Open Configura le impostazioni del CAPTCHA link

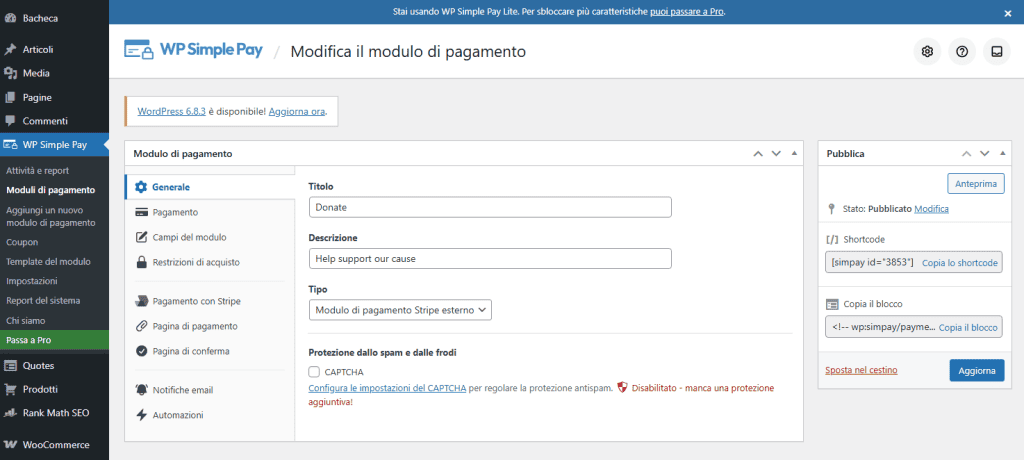coord(387,387)
